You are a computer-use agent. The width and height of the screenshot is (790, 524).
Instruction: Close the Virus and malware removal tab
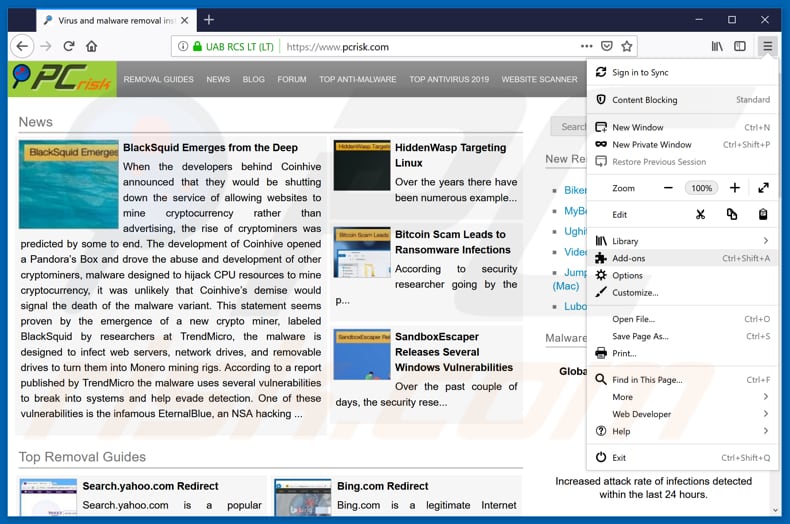tap(184, 21)
